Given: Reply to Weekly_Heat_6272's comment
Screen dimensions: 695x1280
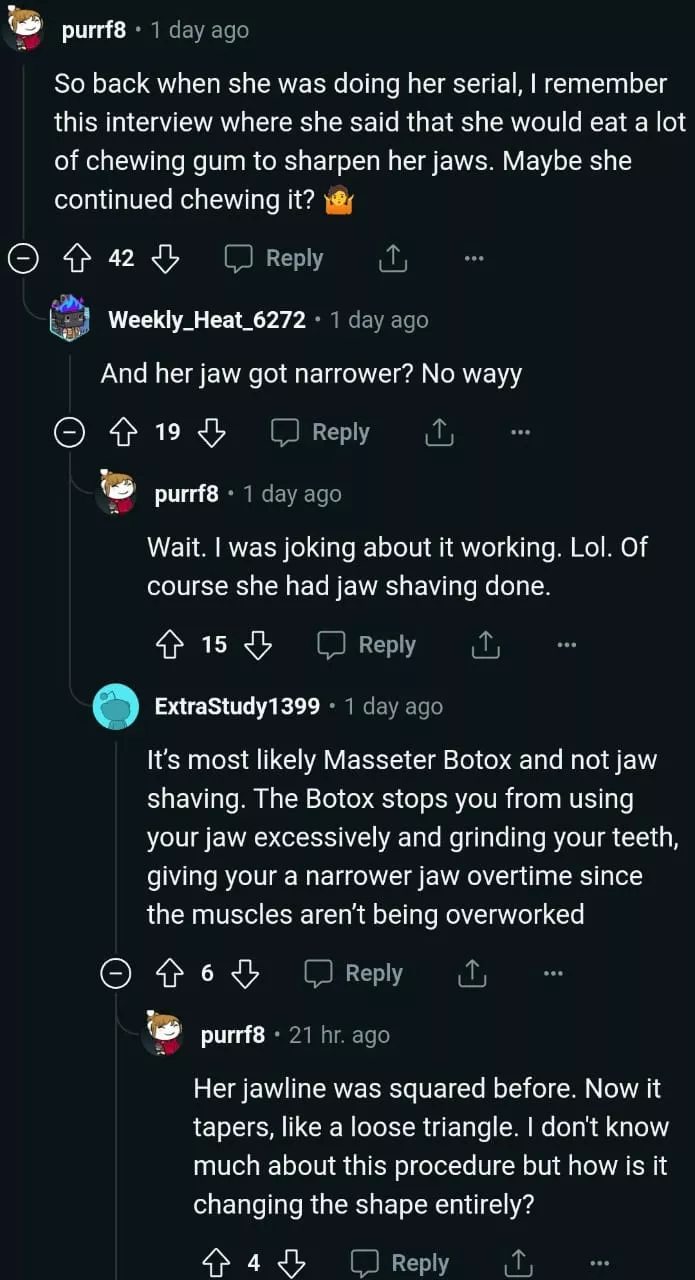Looking at the screenshot, I should [321, 432].
